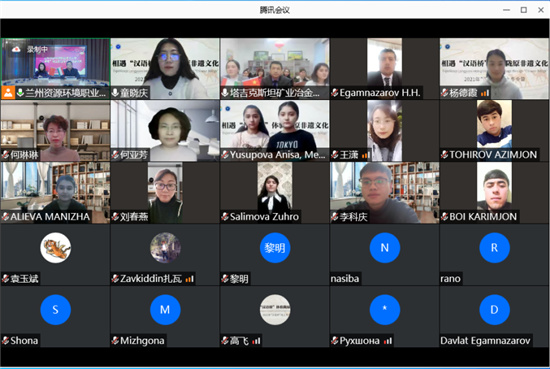The width and height of the screenshot is (550, 369).
Task: Click the Salimova Zuhro name label
Action: pos(264,217)
